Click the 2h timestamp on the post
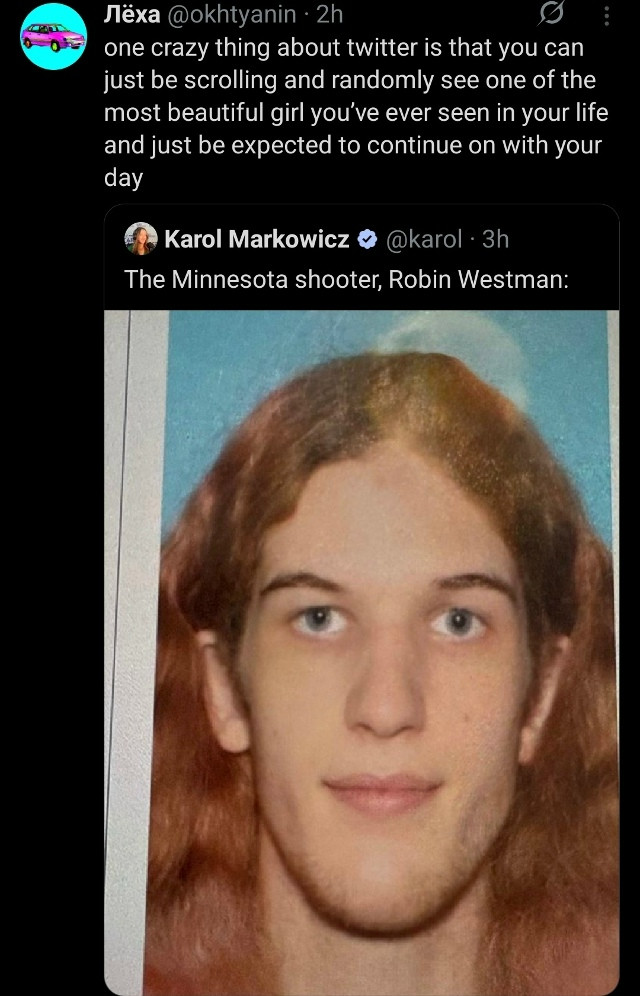Viewport: 640px width, 996px height. (330, 15)
